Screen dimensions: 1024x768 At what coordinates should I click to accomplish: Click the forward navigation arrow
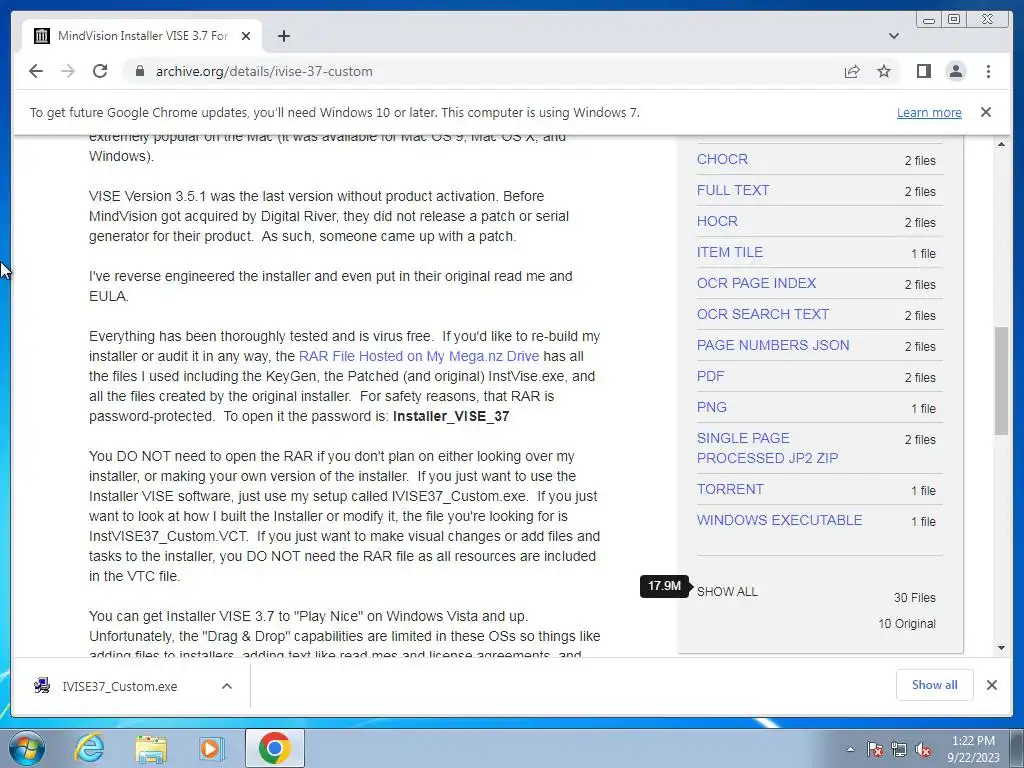coord(68,71)
